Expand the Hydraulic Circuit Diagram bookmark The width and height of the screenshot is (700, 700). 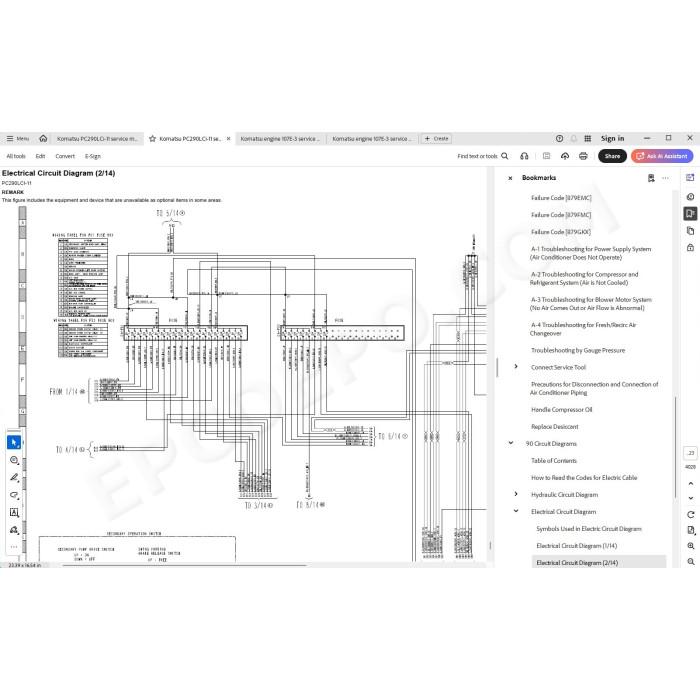coord(516,494)
